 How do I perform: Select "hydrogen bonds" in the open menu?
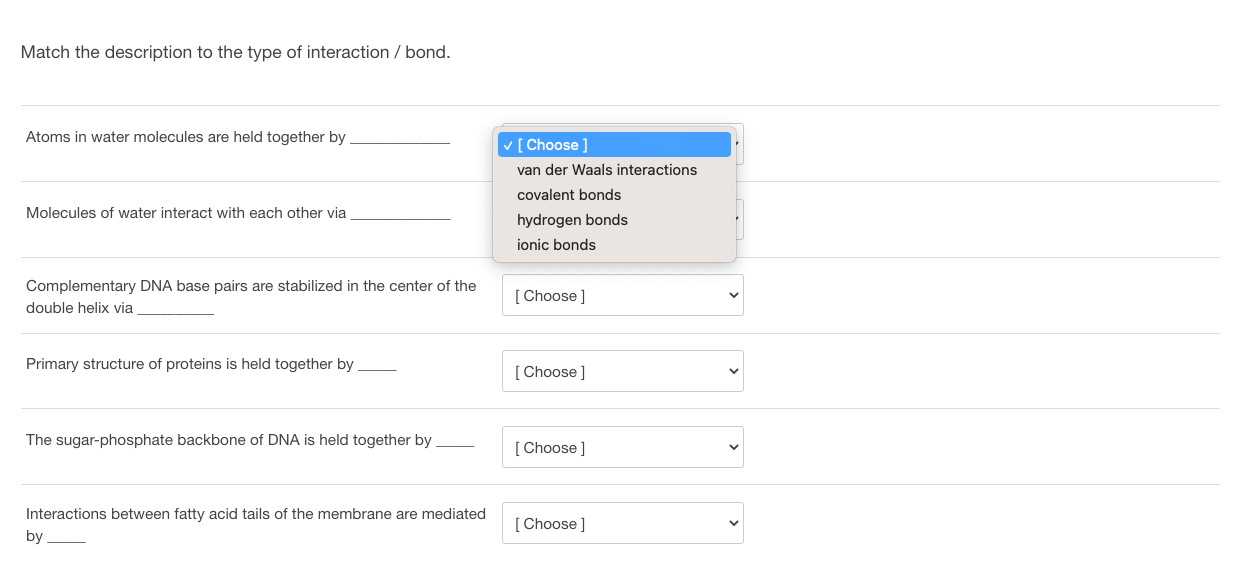[x=571, y=219]
